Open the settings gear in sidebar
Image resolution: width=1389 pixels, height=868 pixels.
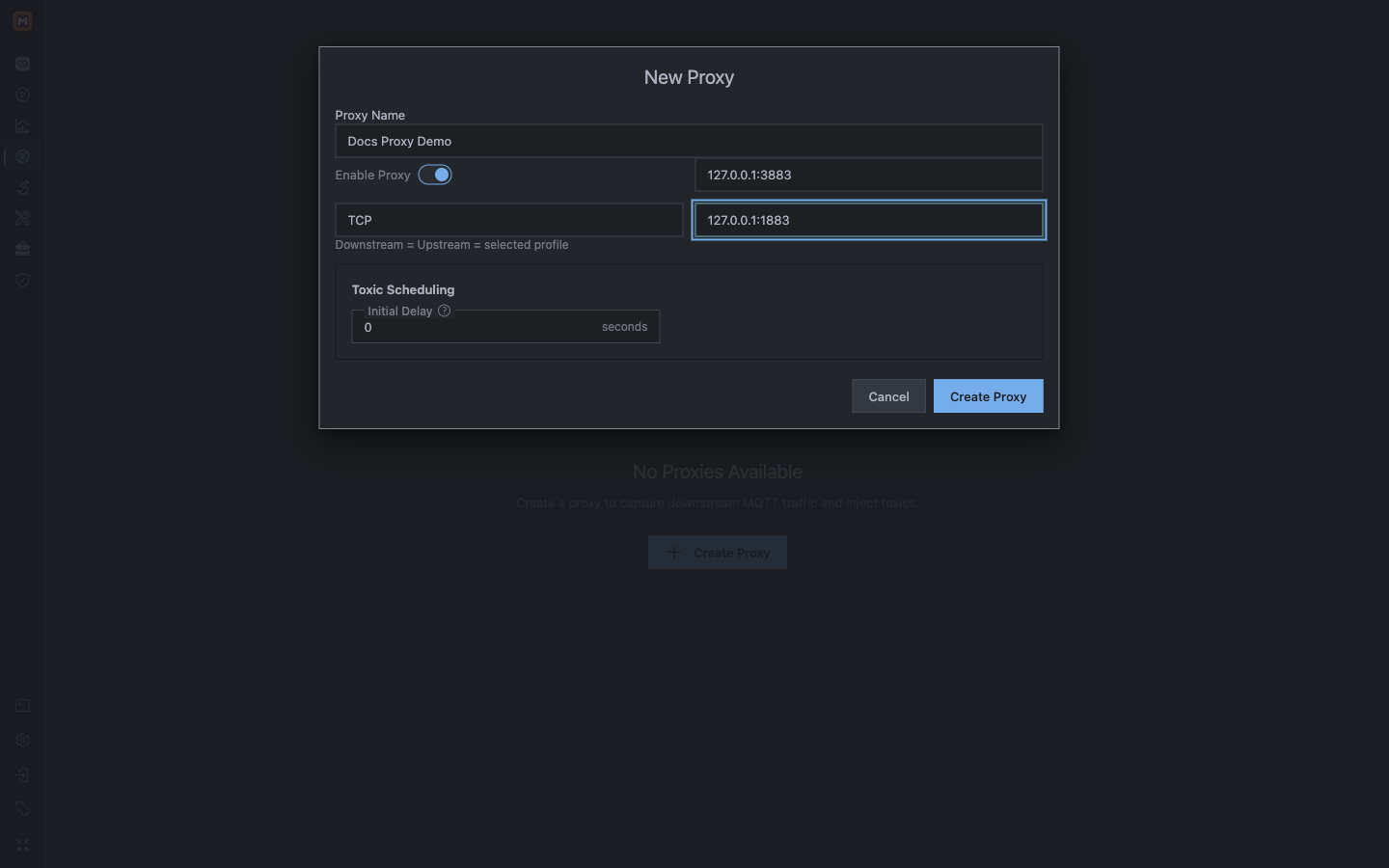coord(23,741)
